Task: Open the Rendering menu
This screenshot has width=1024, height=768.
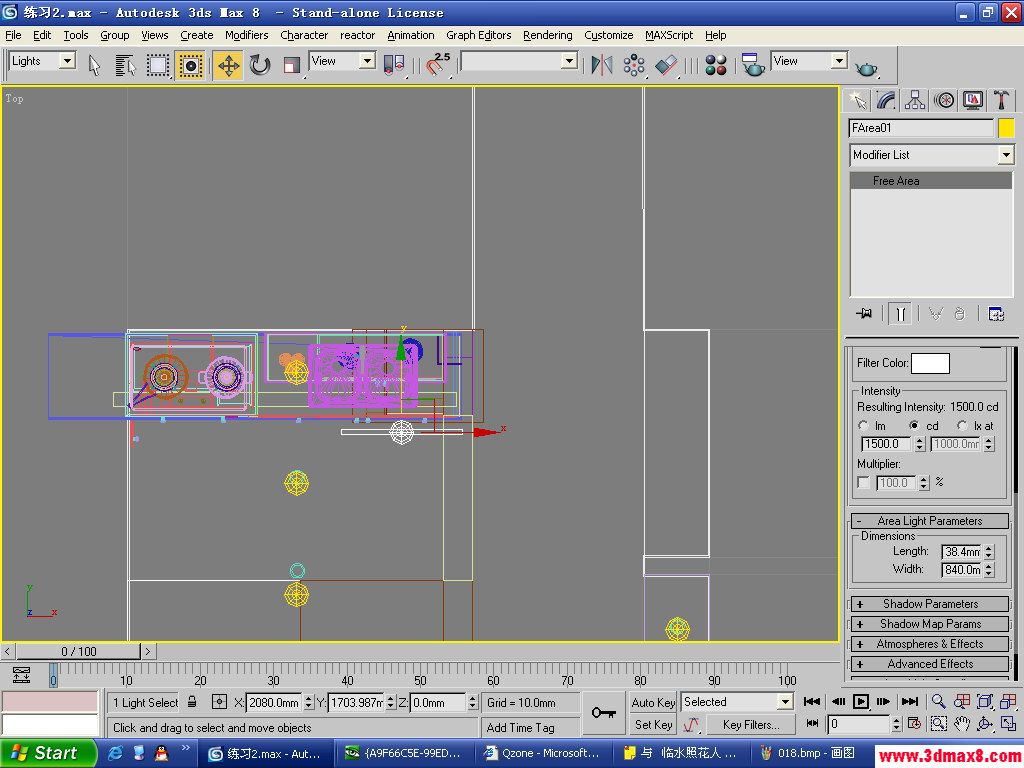Action: click(x=547, y=35)
